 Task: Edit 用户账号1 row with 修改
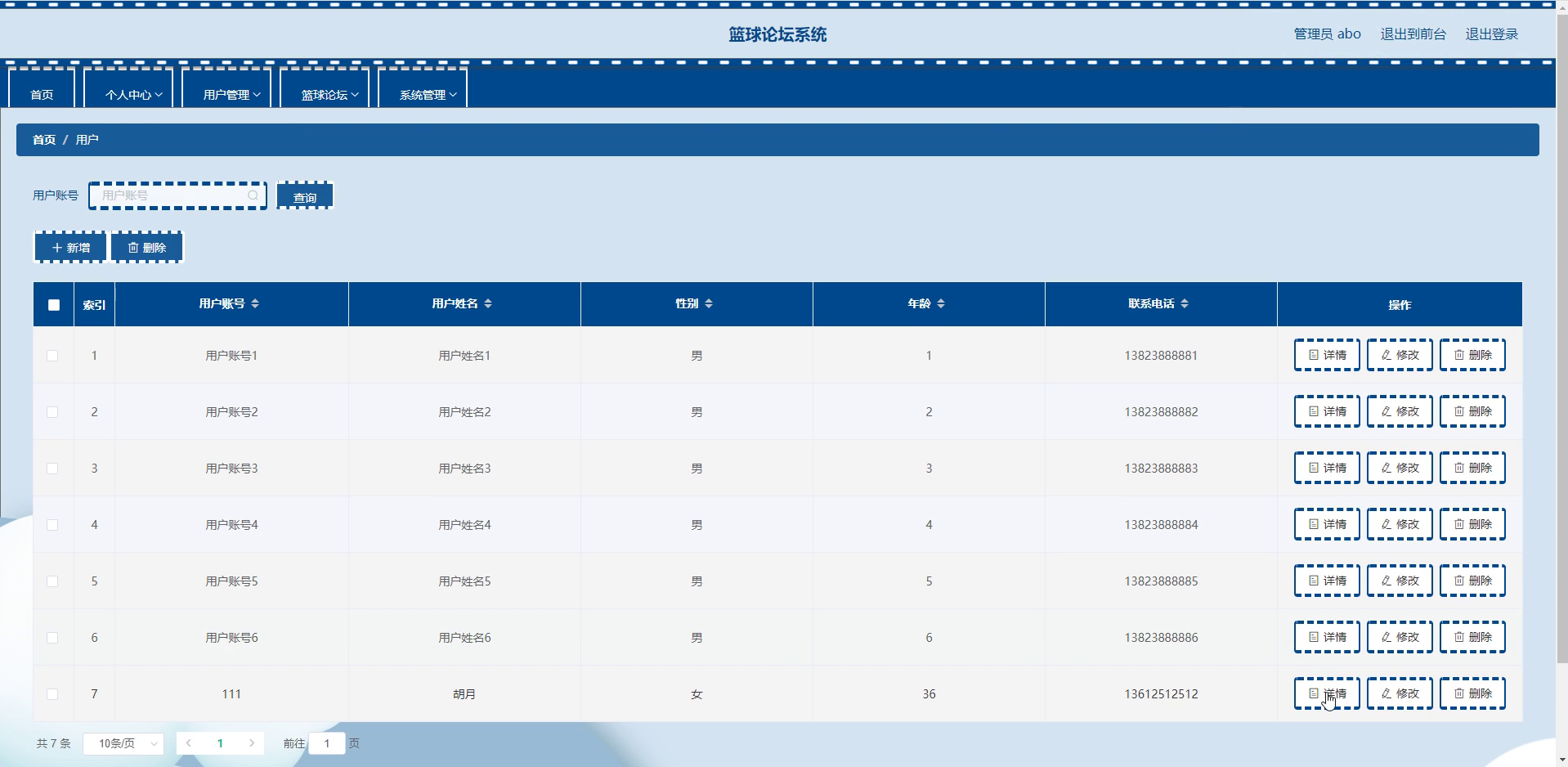(x=1400, y=355)
